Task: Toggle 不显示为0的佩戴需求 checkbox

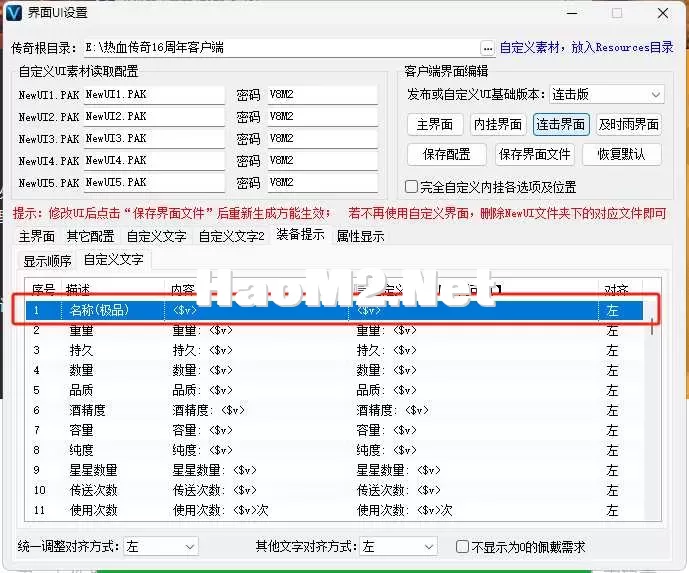Action: point(462,547)
